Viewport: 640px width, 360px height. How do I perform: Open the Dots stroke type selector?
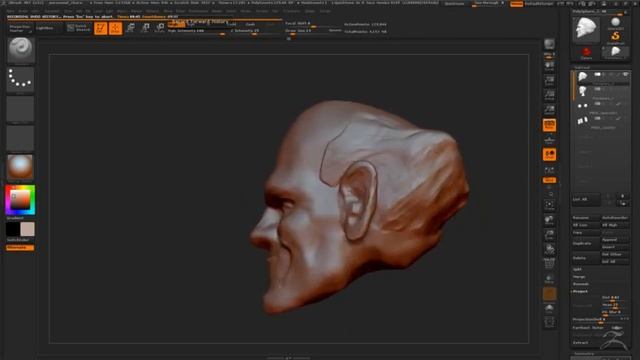(20, 79)
